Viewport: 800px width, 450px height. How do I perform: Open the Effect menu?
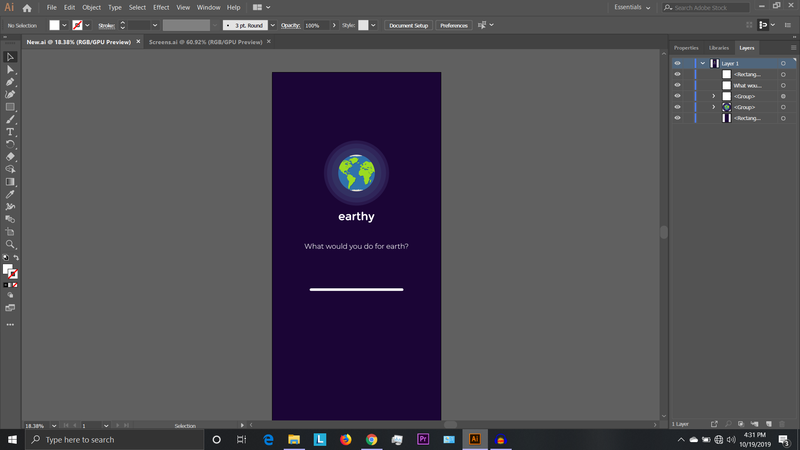pos(161,7)
